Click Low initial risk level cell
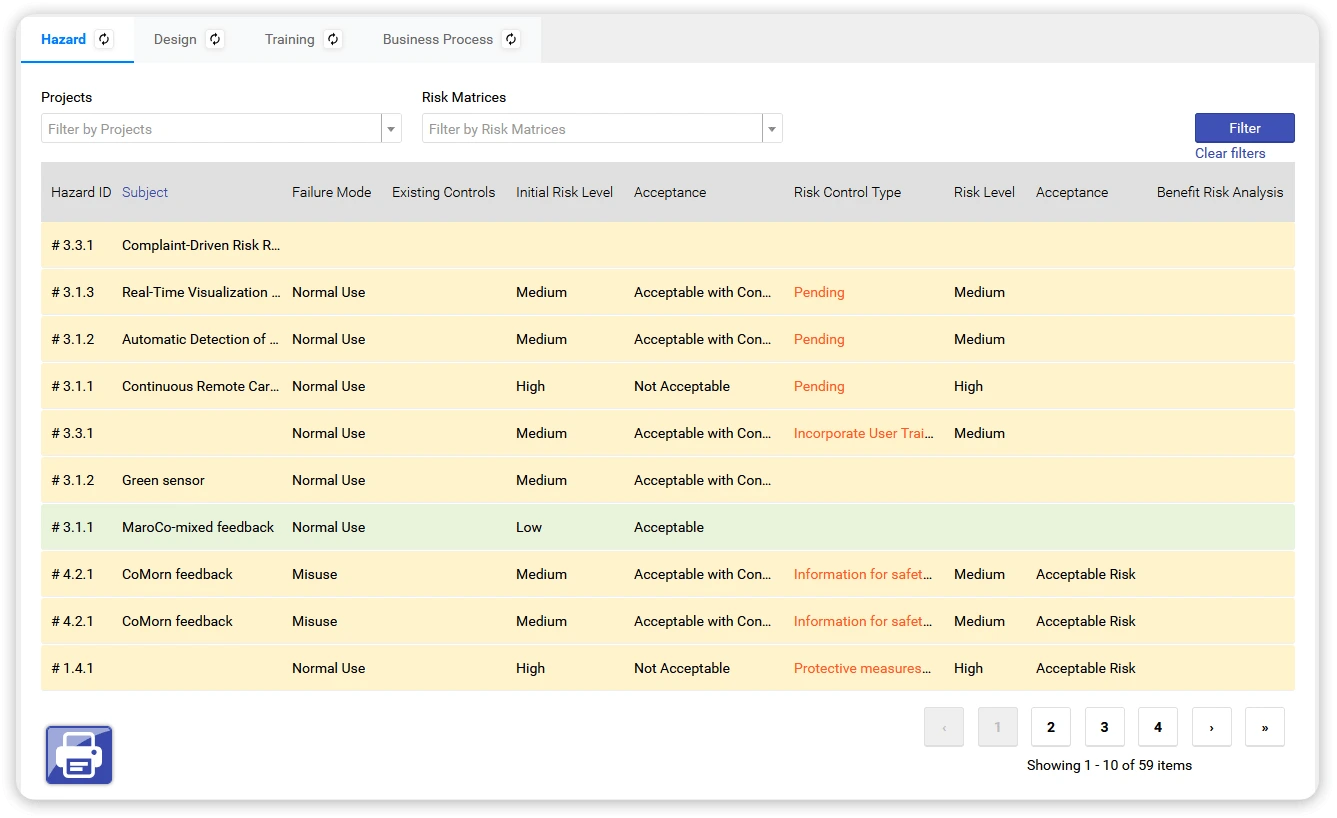The height and width of the screenshot is (818, 1337). [x=529, y=527]
